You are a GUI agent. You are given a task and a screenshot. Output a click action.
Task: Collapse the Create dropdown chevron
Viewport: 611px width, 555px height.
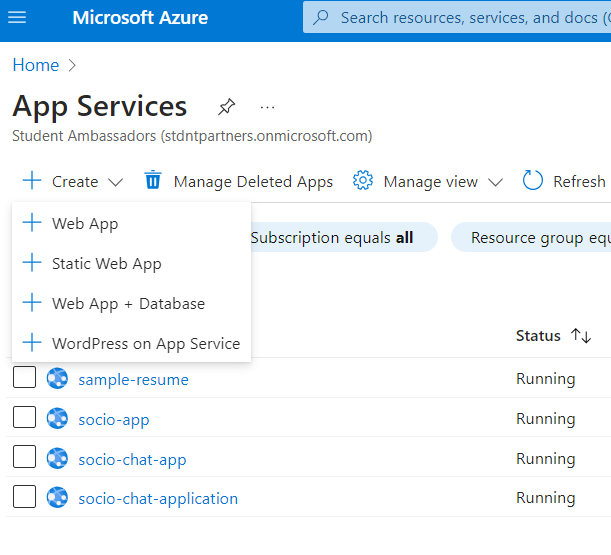[115, 182]
